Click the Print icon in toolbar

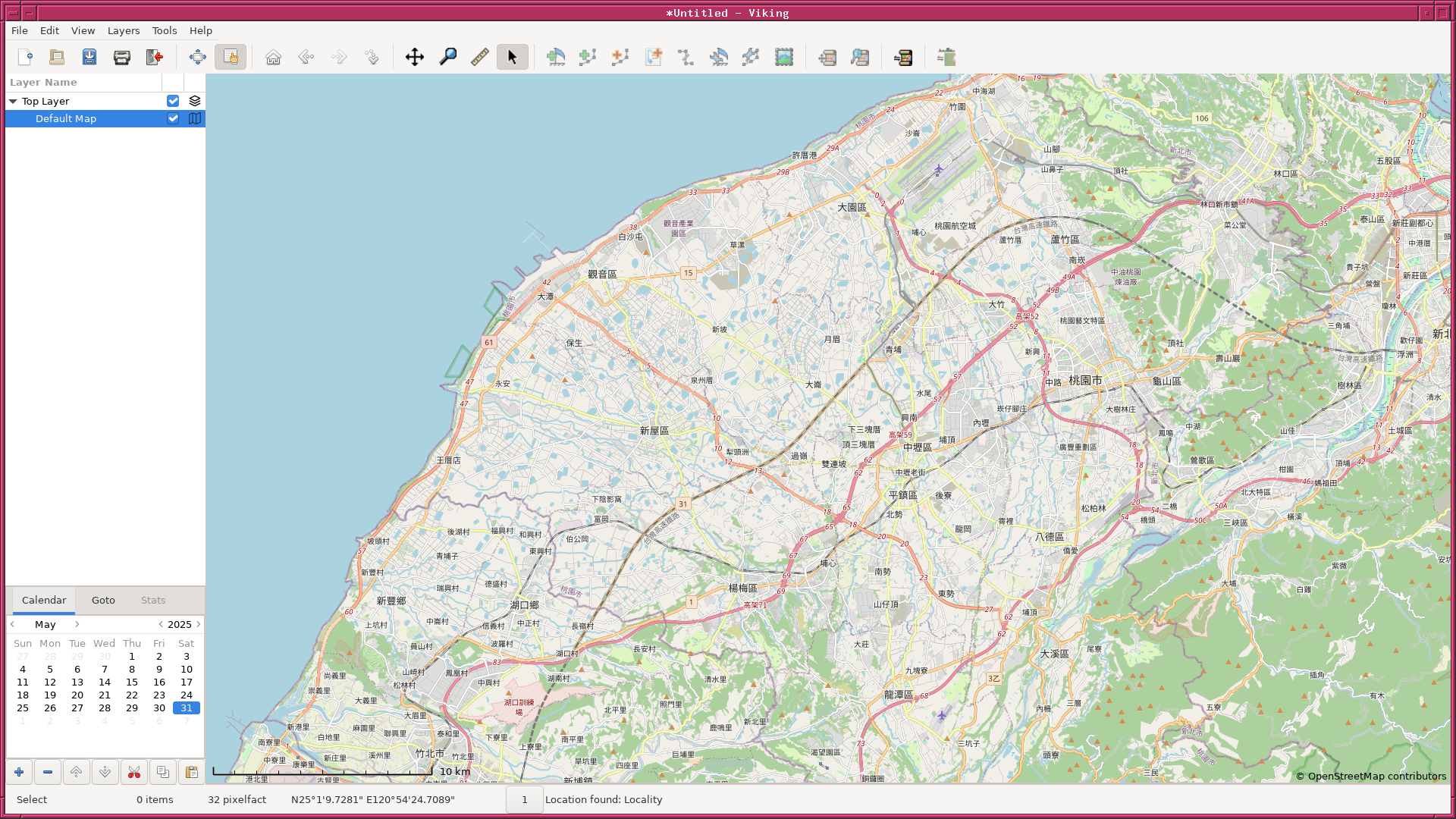point(121,57)
